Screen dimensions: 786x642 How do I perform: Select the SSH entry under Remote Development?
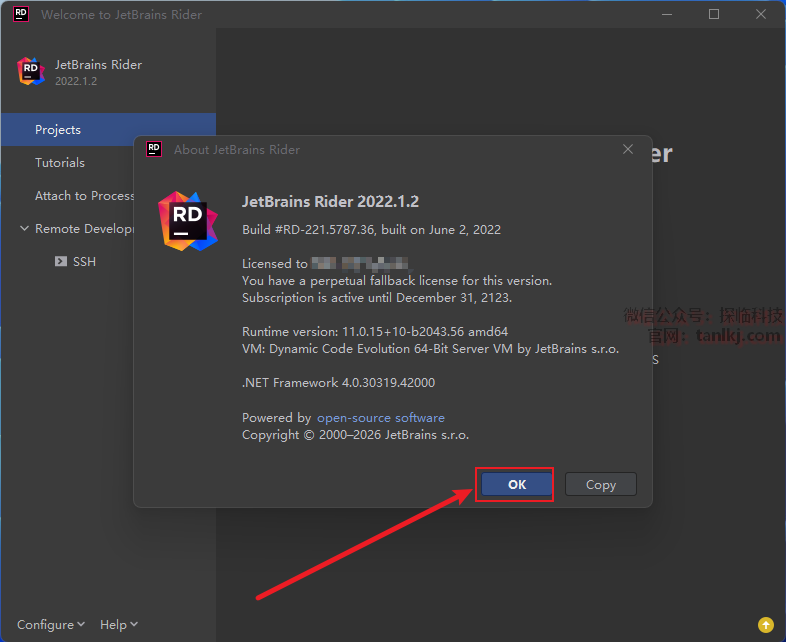click(x=84, y=262)
